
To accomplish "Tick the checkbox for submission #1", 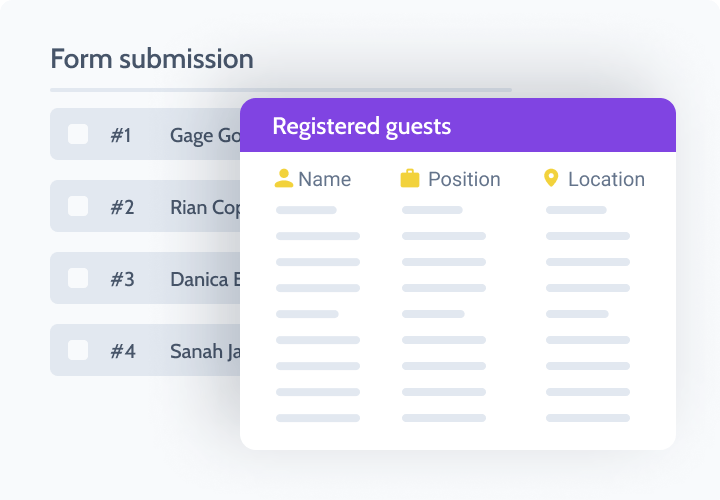I will 78,135.
